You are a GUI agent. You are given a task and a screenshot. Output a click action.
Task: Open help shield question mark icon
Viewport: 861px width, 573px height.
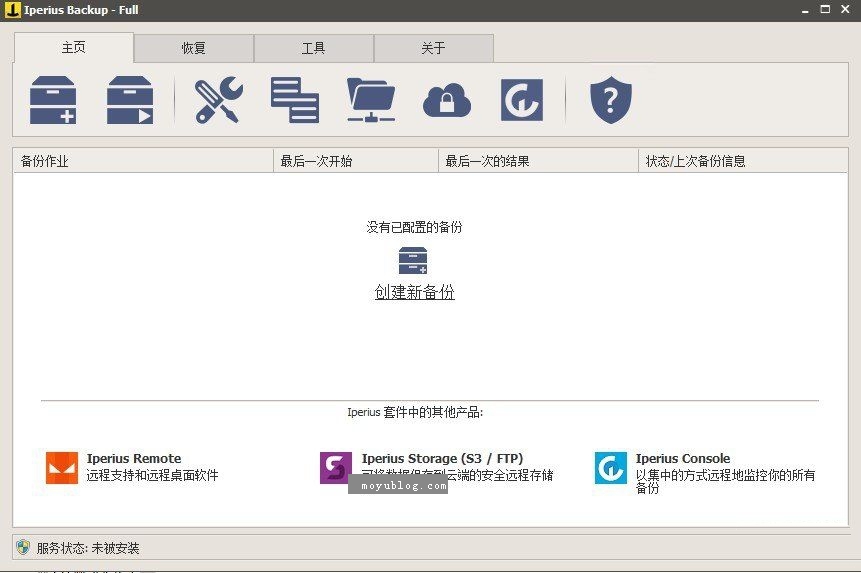click(611, 100)
